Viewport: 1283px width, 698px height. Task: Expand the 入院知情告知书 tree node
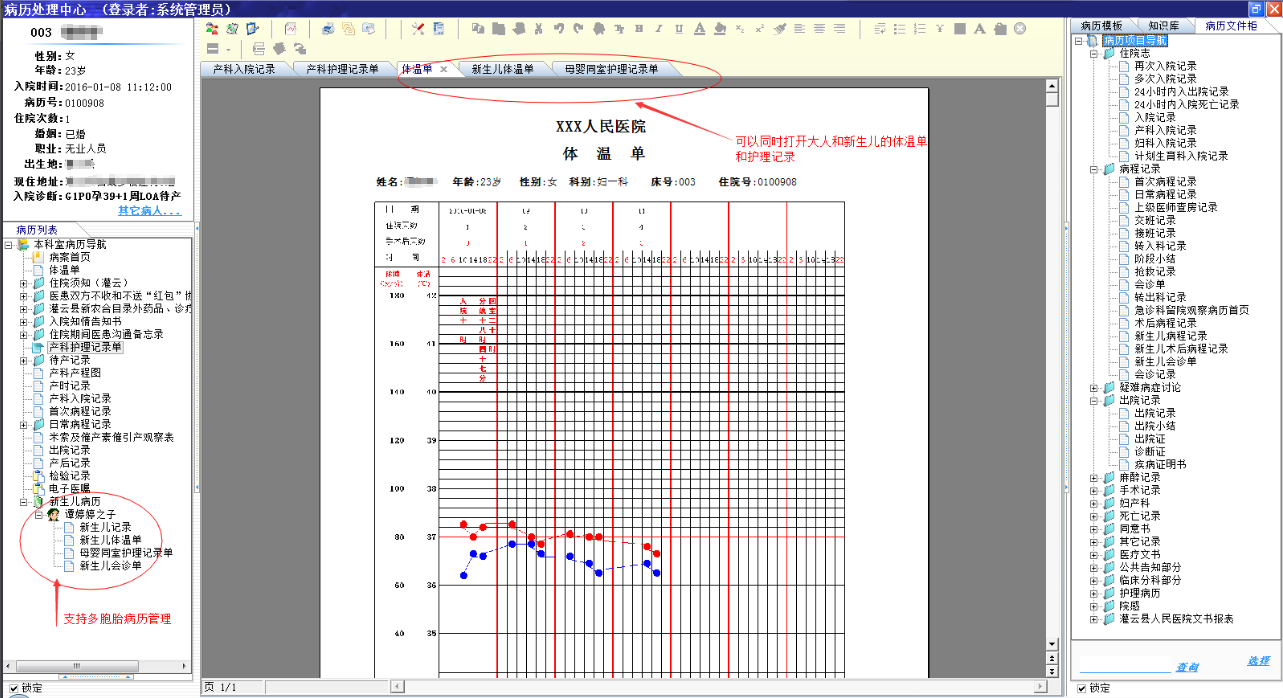[24, 321]
